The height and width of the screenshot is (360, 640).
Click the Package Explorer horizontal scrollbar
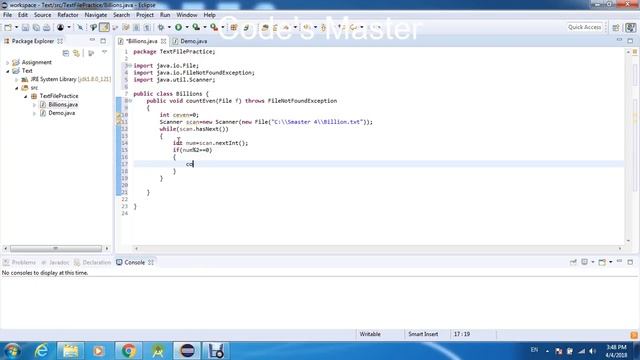click(x=56, y=249)
